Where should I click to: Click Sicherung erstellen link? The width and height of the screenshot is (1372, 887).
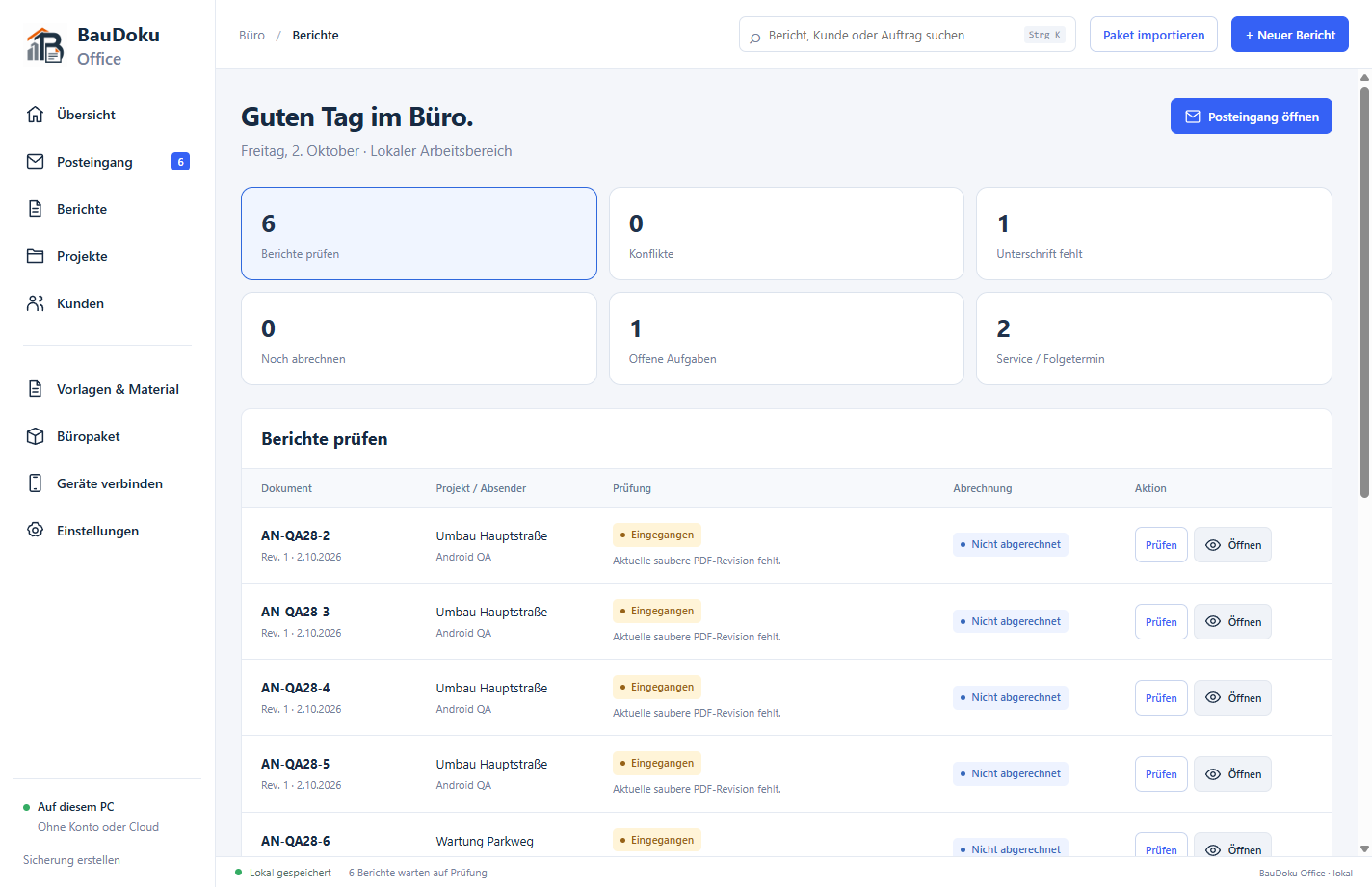(x=71, y=860)
